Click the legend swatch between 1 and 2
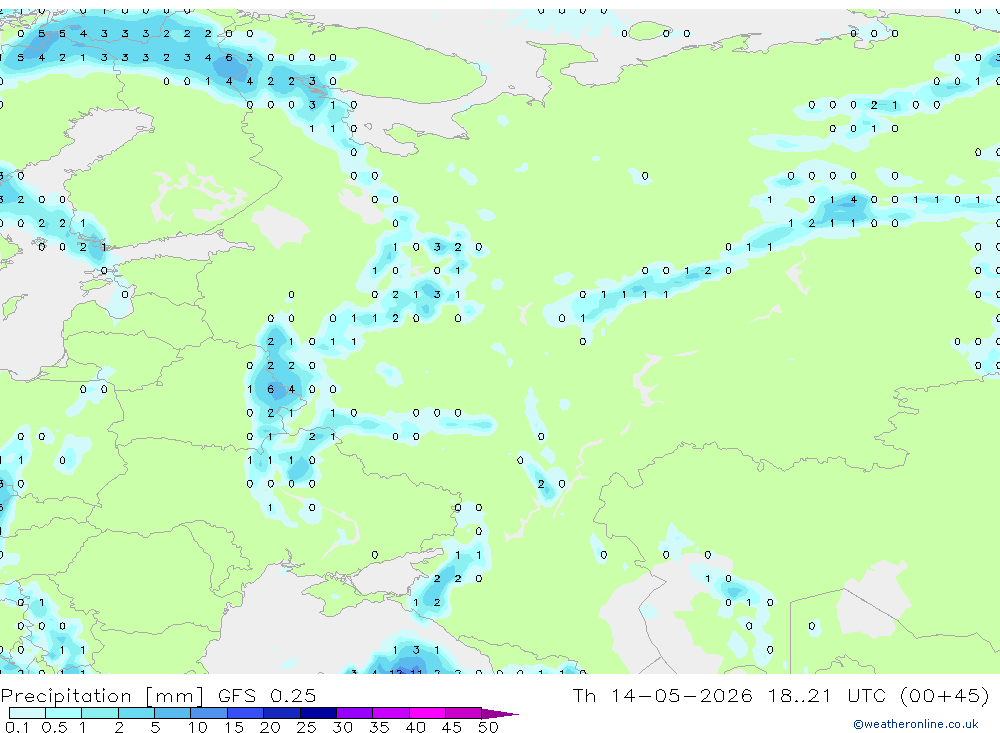 (100, 713)
